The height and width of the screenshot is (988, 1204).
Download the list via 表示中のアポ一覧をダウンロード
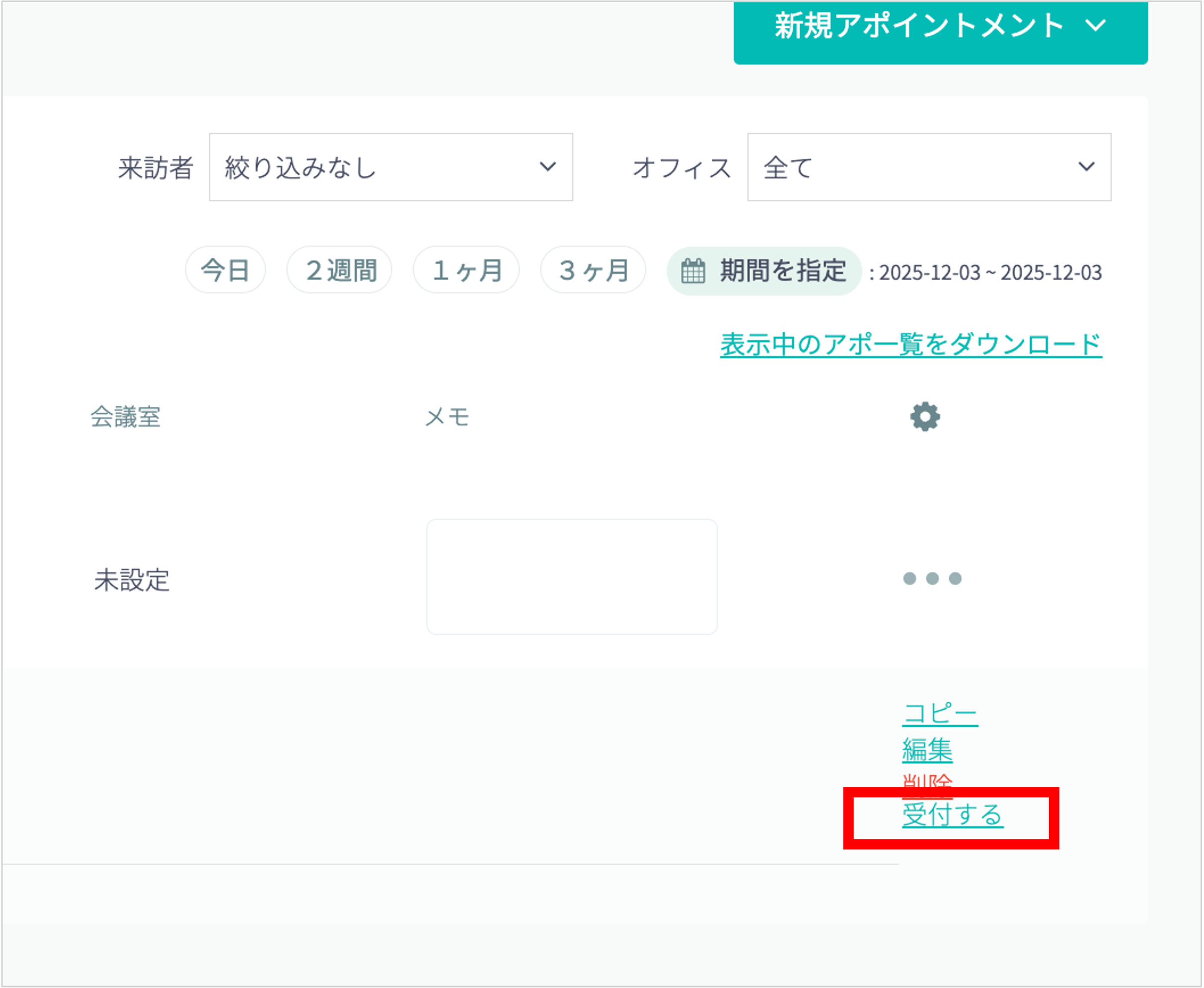coord(910,344)
